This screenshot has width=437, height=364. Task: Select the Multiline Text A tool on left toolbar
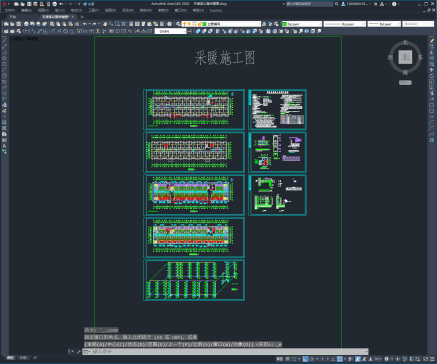coord(4,146)
